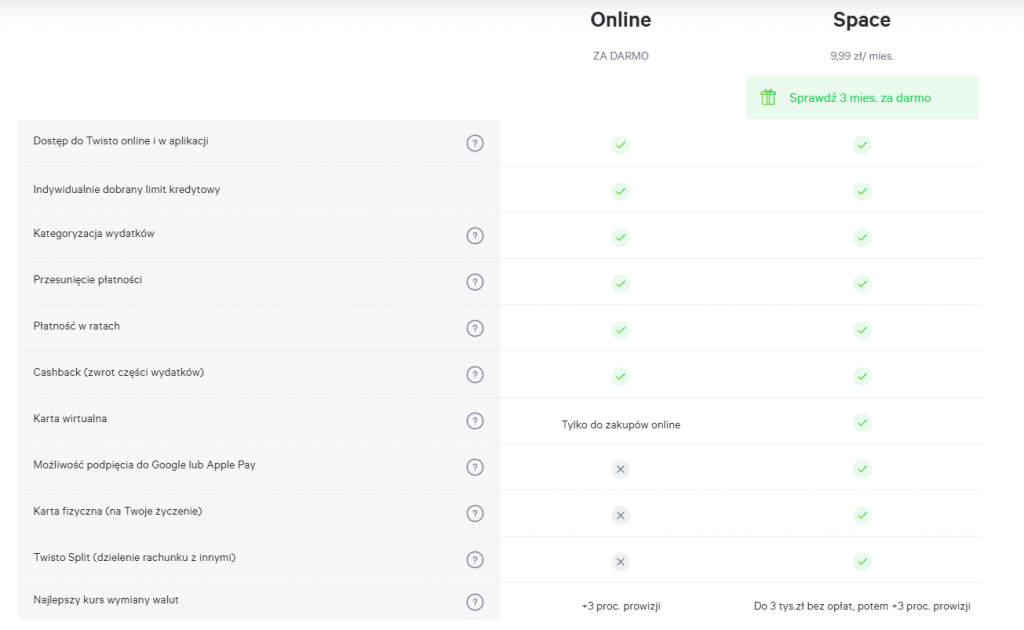Viewport: 1024px width, 630px height.
Task: Click 'Karta wirtualna' label
Action: (70, 419)
